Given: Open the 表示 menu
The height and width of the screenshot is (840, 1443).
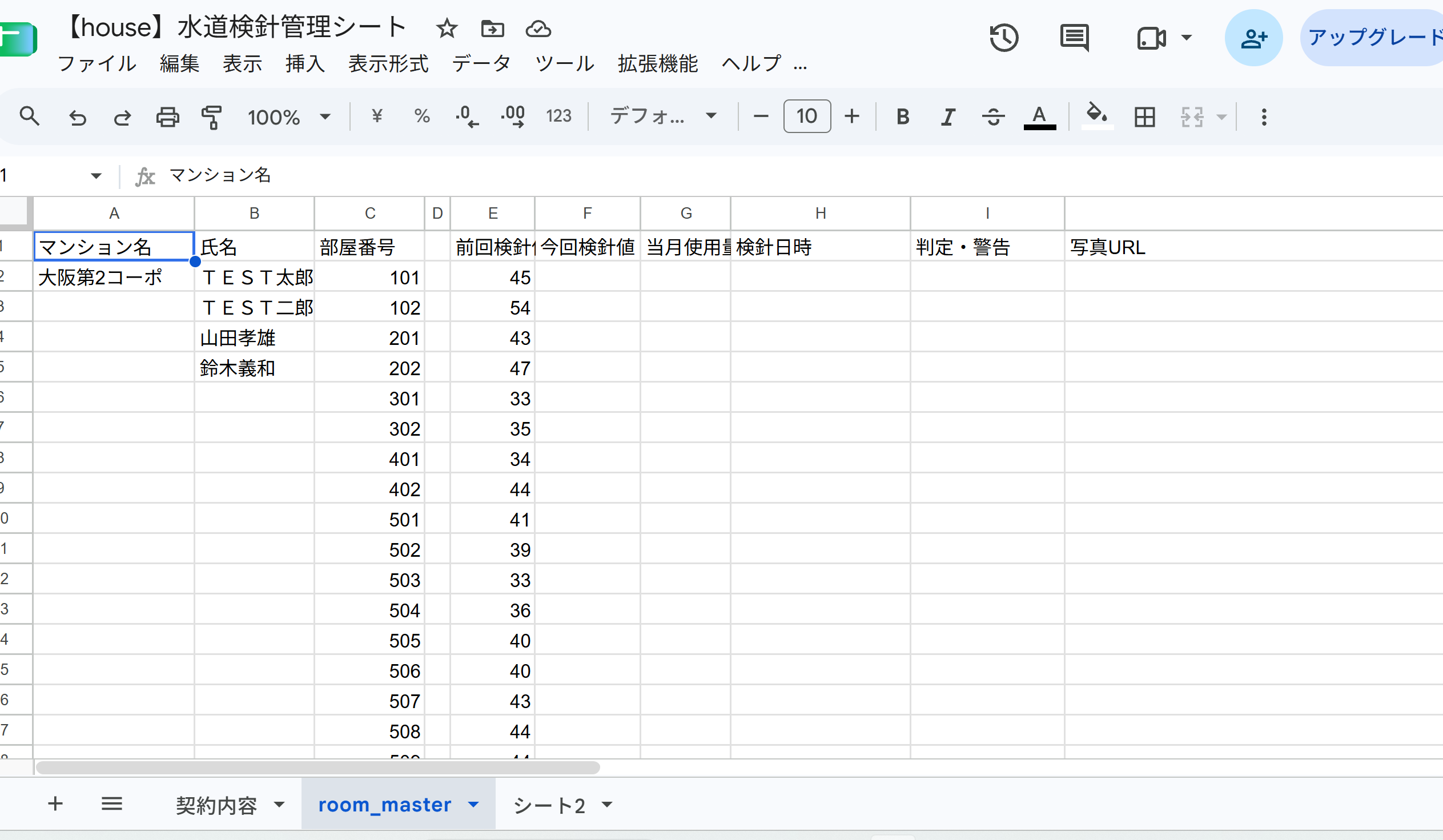Looking at the screenshot, I should click(242, 63).
